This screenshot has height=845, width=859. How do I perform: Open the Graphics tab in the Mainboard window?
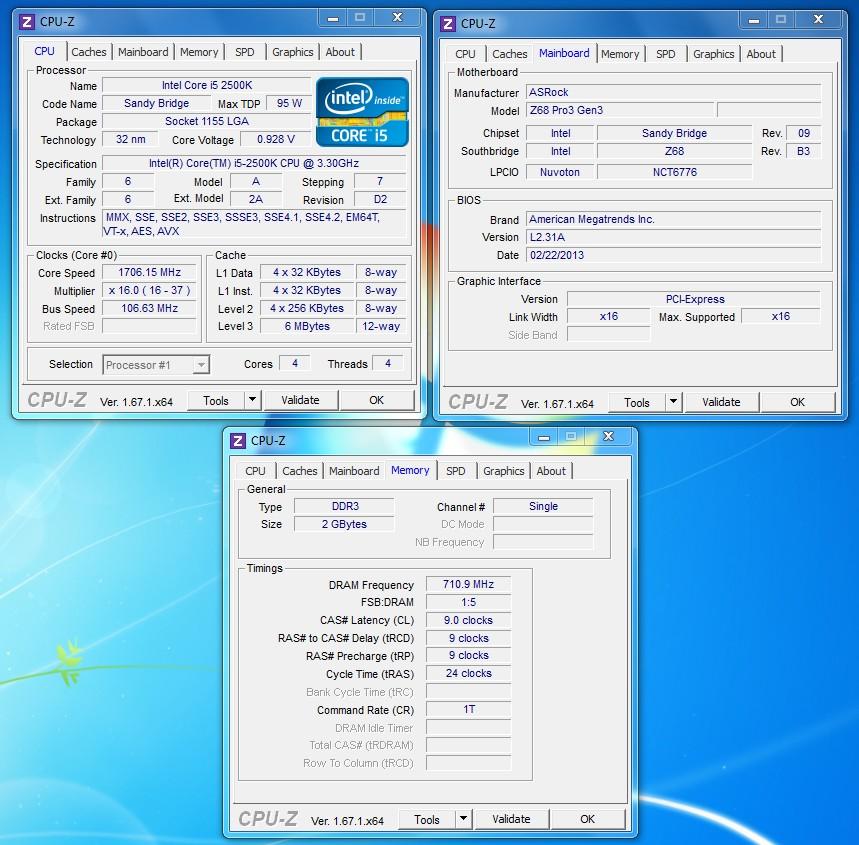point(713,54)
